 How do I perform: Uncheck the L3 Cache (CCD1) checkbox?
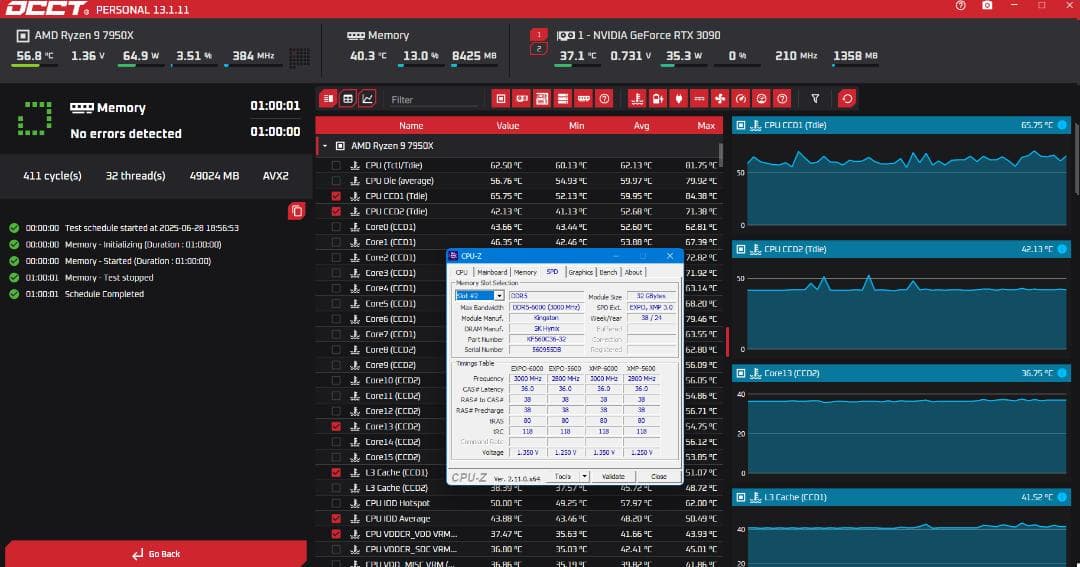point(335,473)
